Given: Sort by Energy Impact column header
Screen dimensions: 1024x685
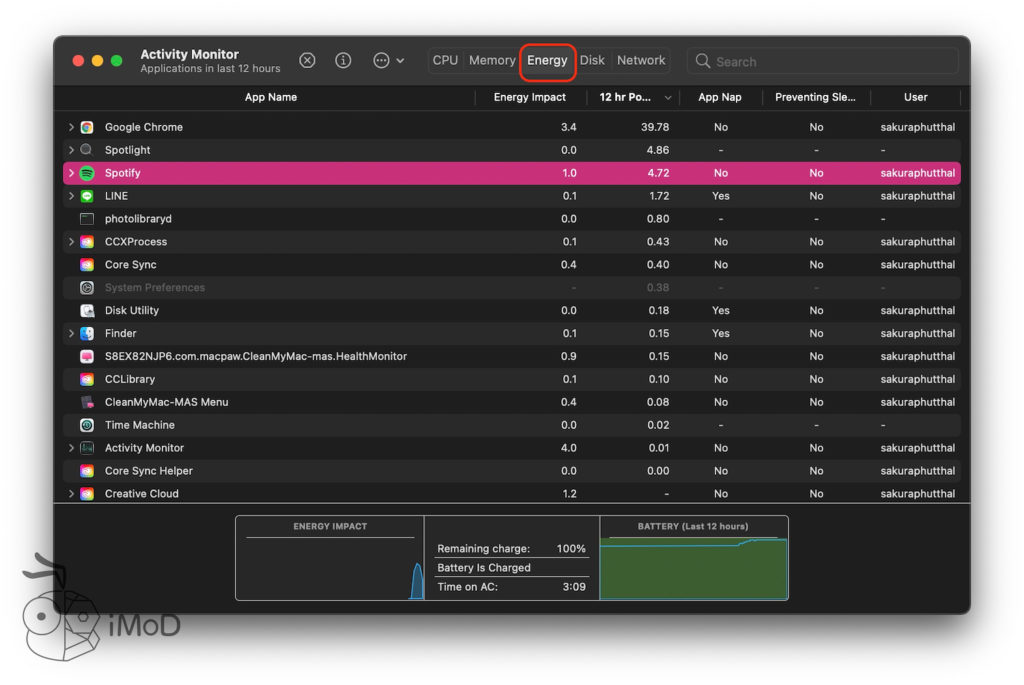Looking at the screenshot, I should point(529,97).
